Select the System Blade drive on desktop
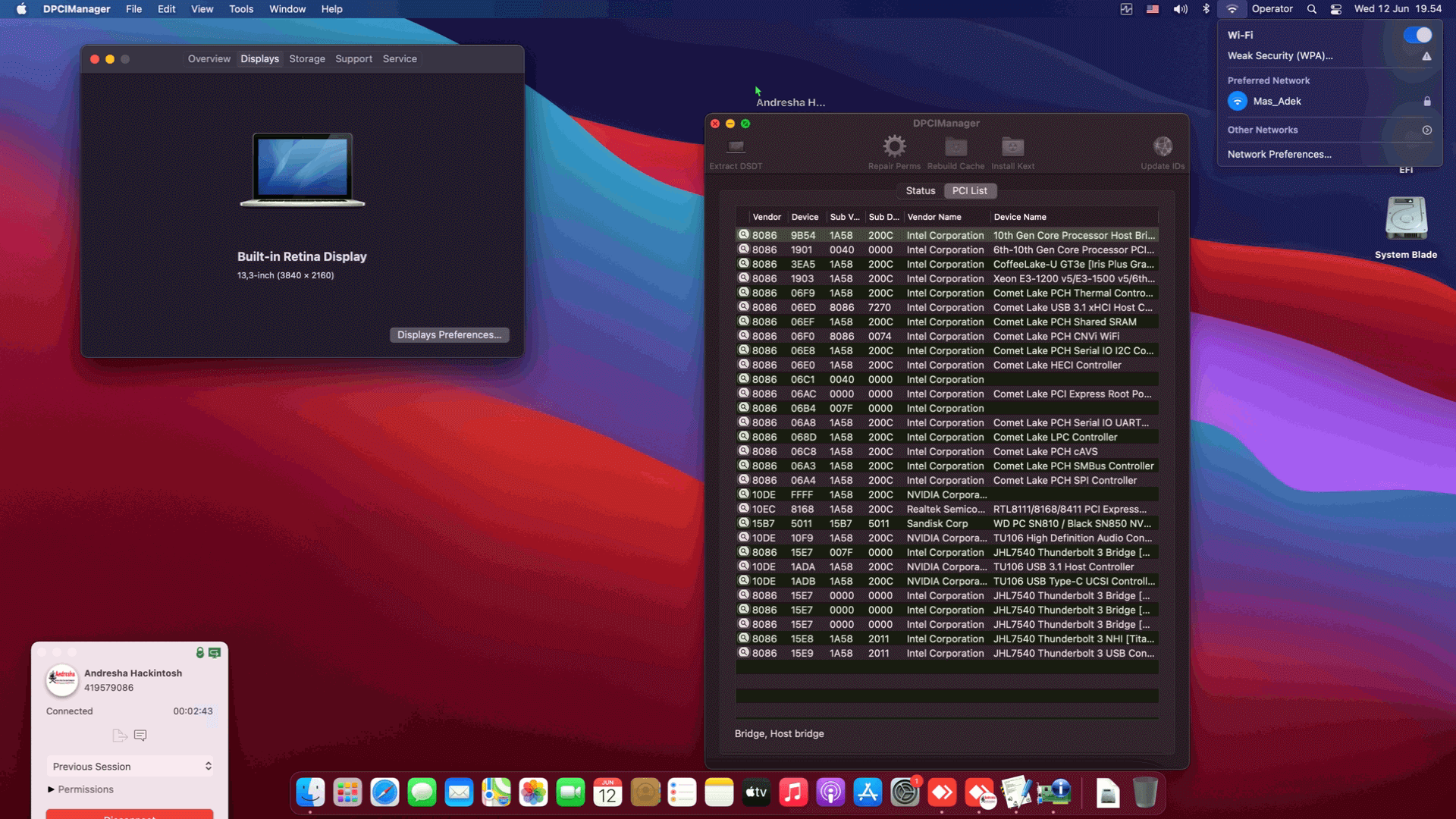1456x819 pixels. [x=1406, y=227]
